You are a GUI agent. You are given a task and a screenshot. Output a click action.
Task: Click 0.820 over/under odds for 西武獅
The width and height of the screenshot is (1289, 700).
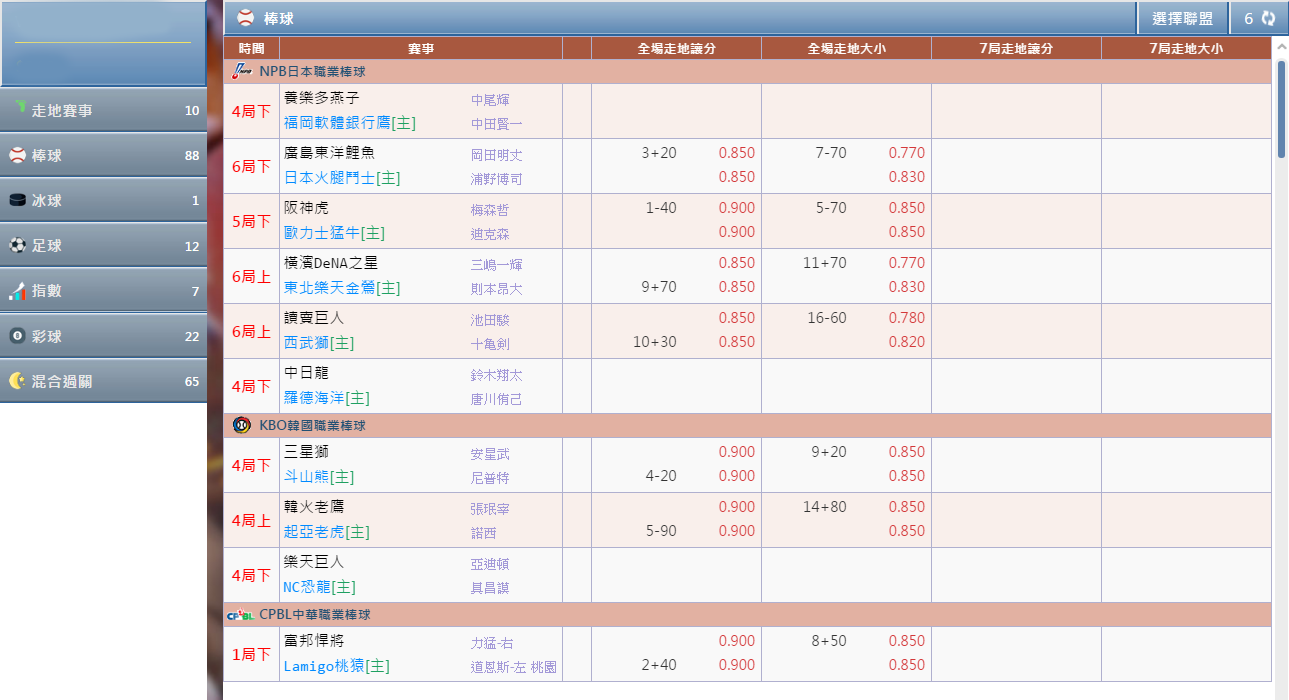pos(907,342)
